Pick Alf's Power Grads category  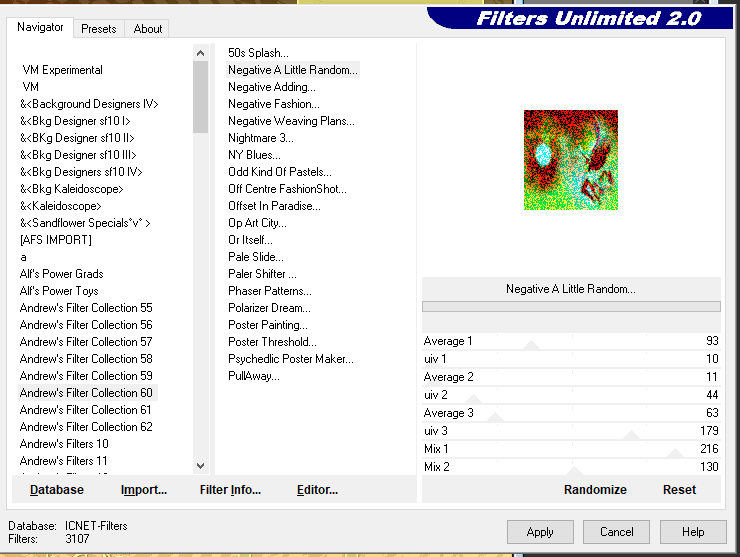click(62, 274)
